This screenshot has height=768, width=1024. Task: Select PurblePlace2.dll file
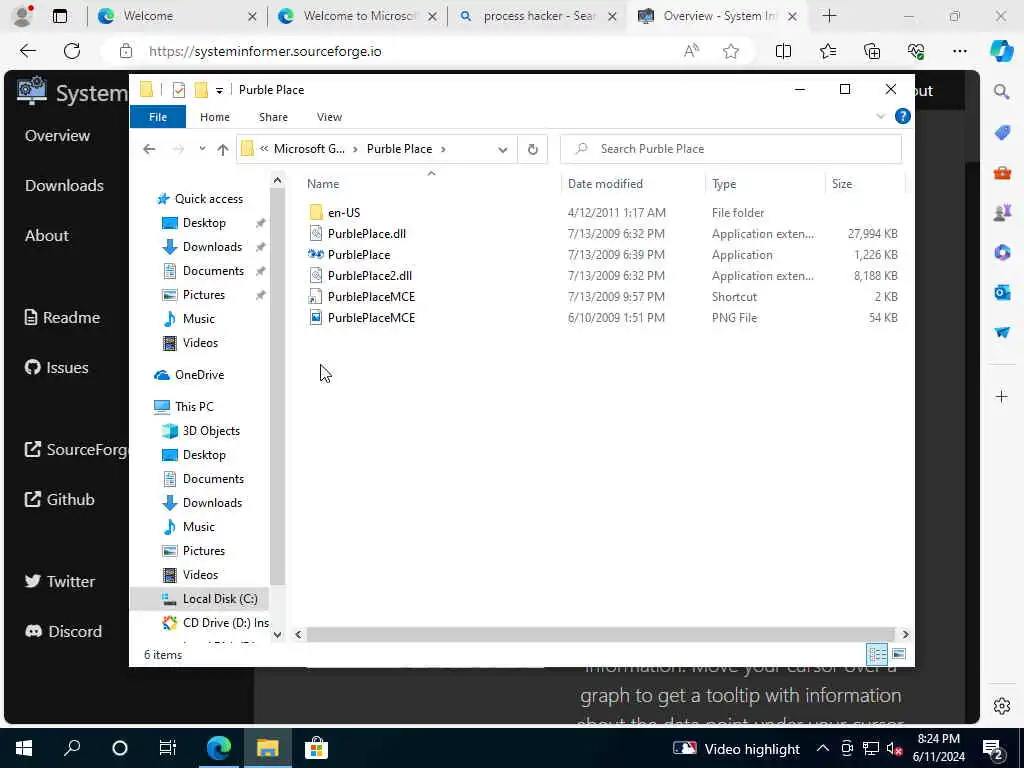point(370,276)
